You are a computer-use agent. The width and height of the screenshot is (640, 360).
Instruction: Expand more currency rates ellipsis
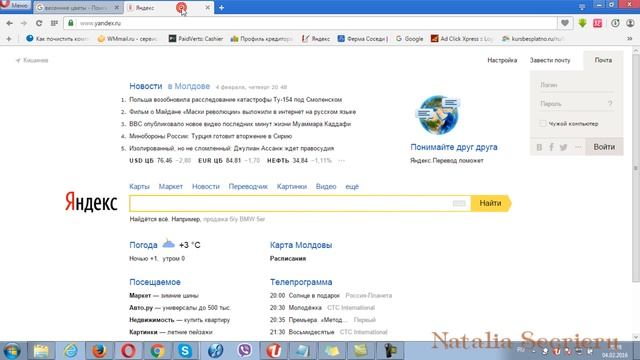(x=341, y=161)
